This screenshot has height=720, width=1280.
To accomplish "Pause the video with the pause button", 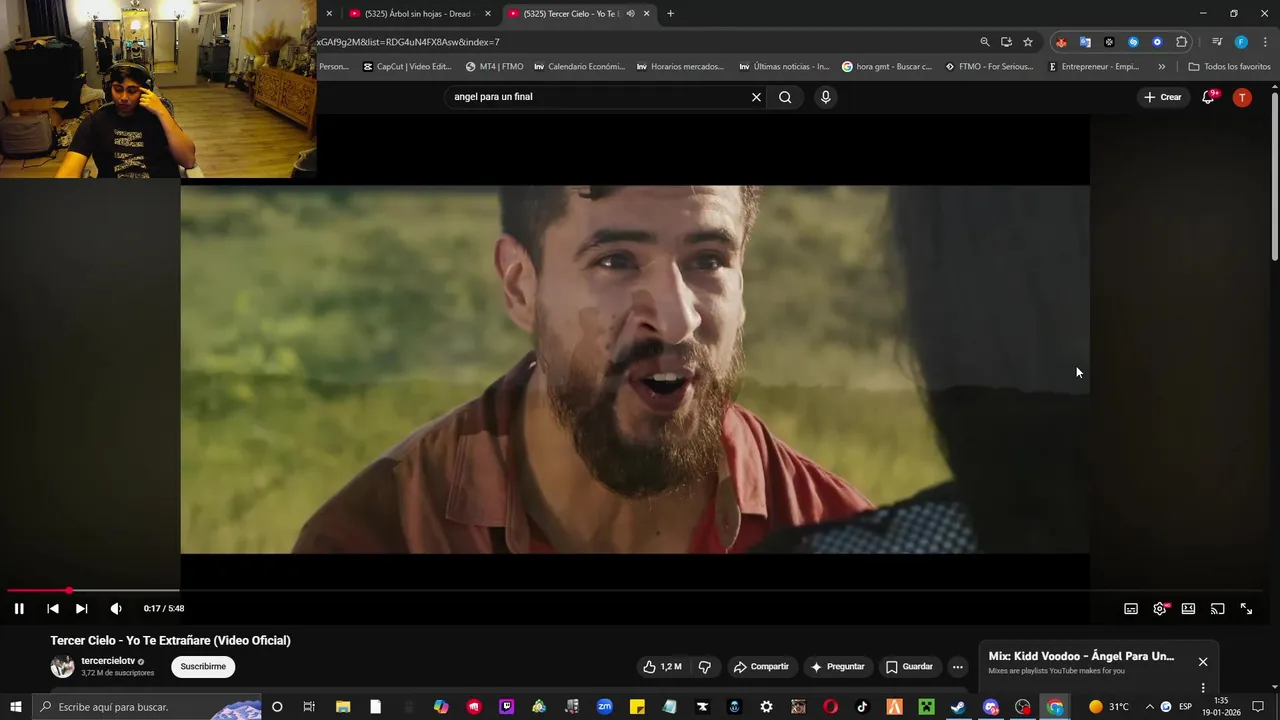I will click(19, 608).
